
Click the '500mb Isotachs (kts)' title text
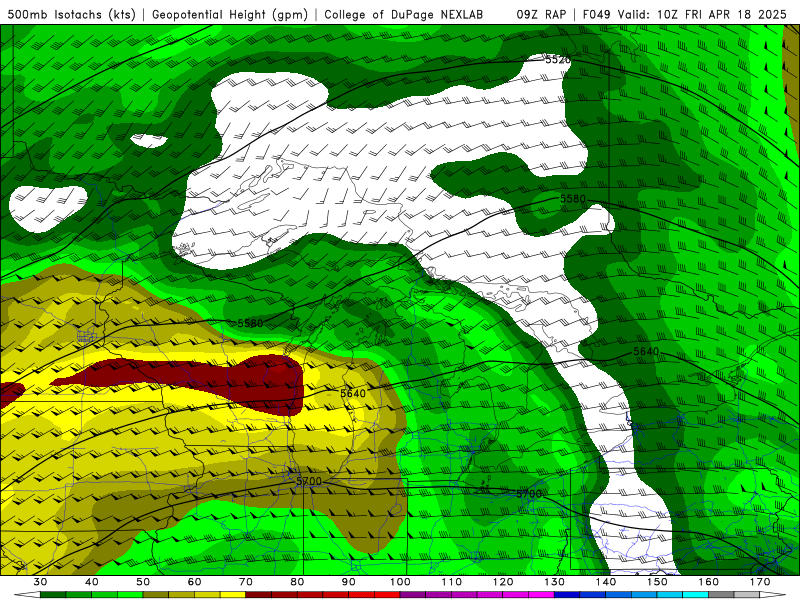pyautogui.click(x=72, y=14)
